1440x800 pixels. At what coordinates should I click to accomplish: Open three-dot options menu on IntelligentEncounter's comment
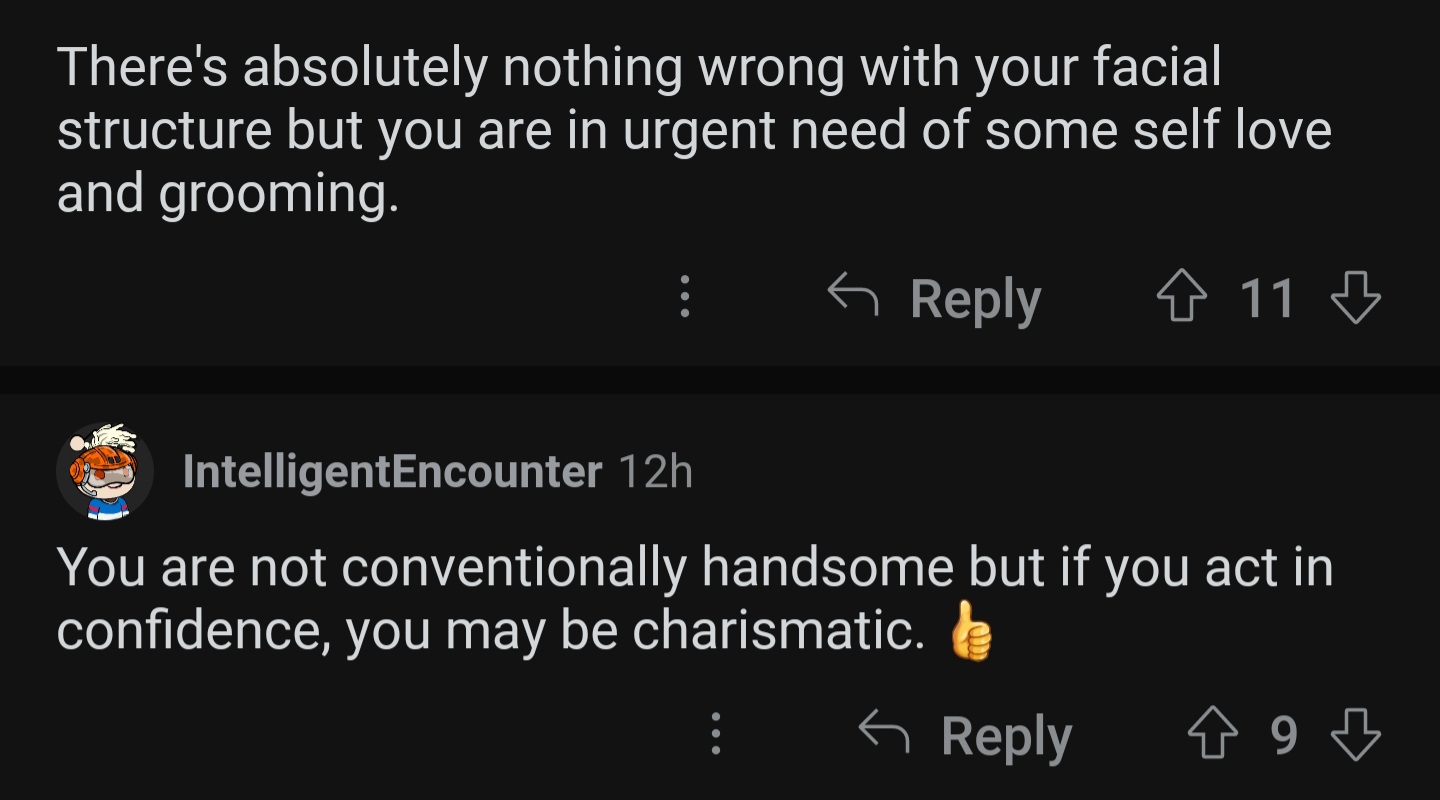click(x=715, y=735)
